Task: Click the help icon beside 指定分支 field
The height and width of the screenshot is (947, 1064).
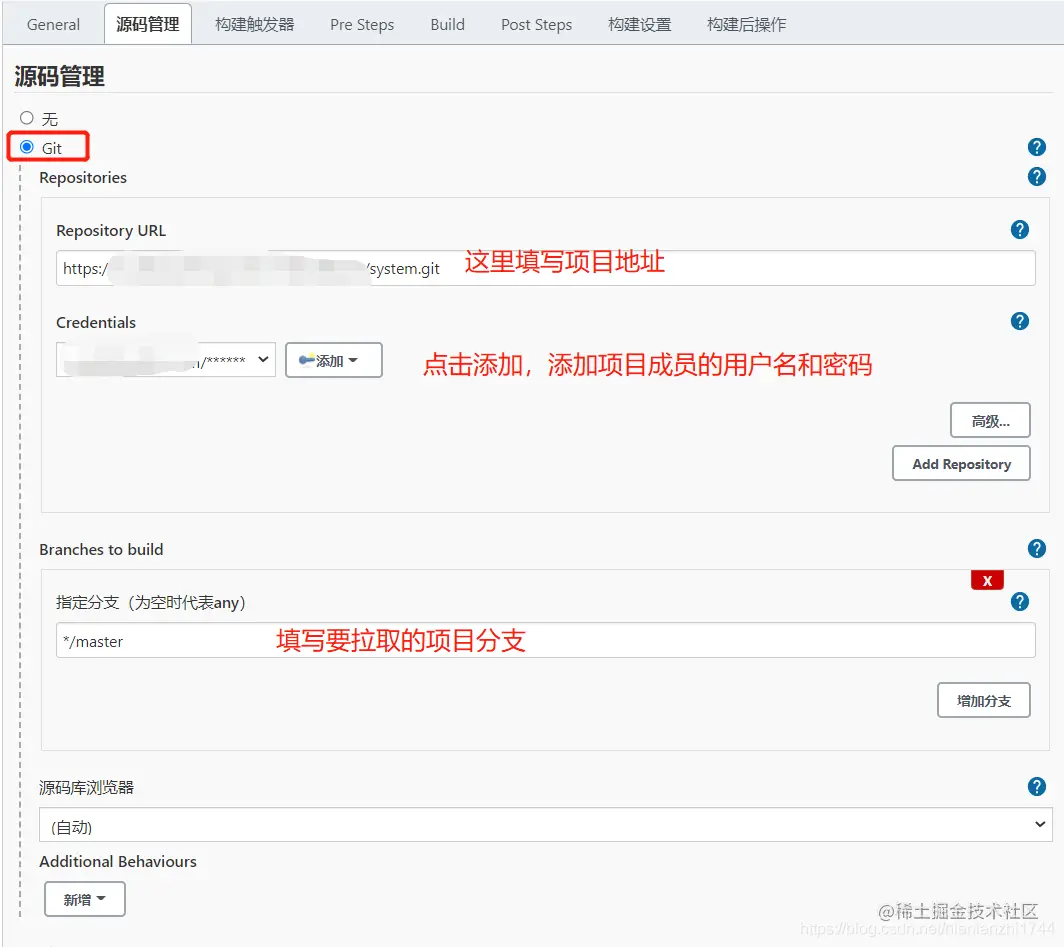Action: (1019, 600)
